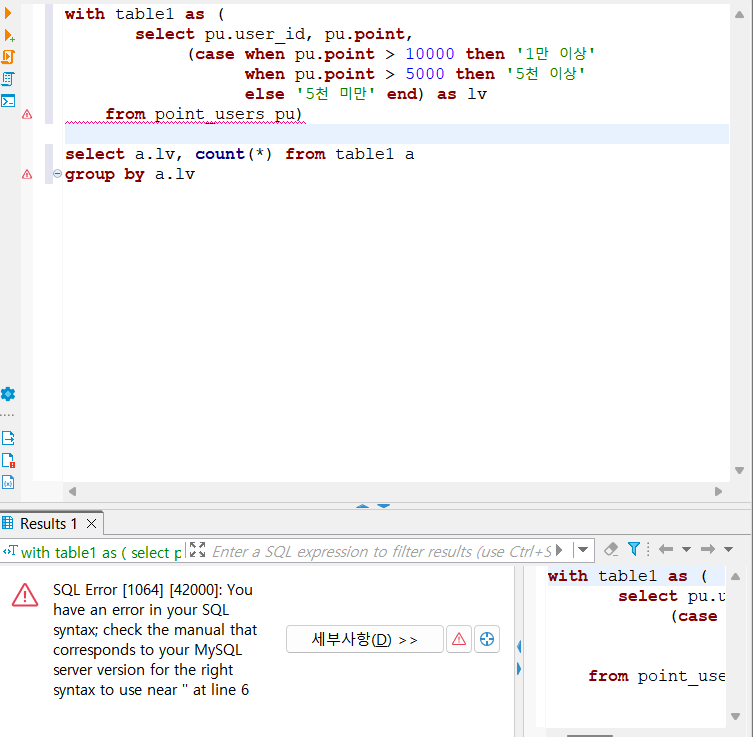
Task: Open the SQL console terminal icon
Action: [8, 101]
